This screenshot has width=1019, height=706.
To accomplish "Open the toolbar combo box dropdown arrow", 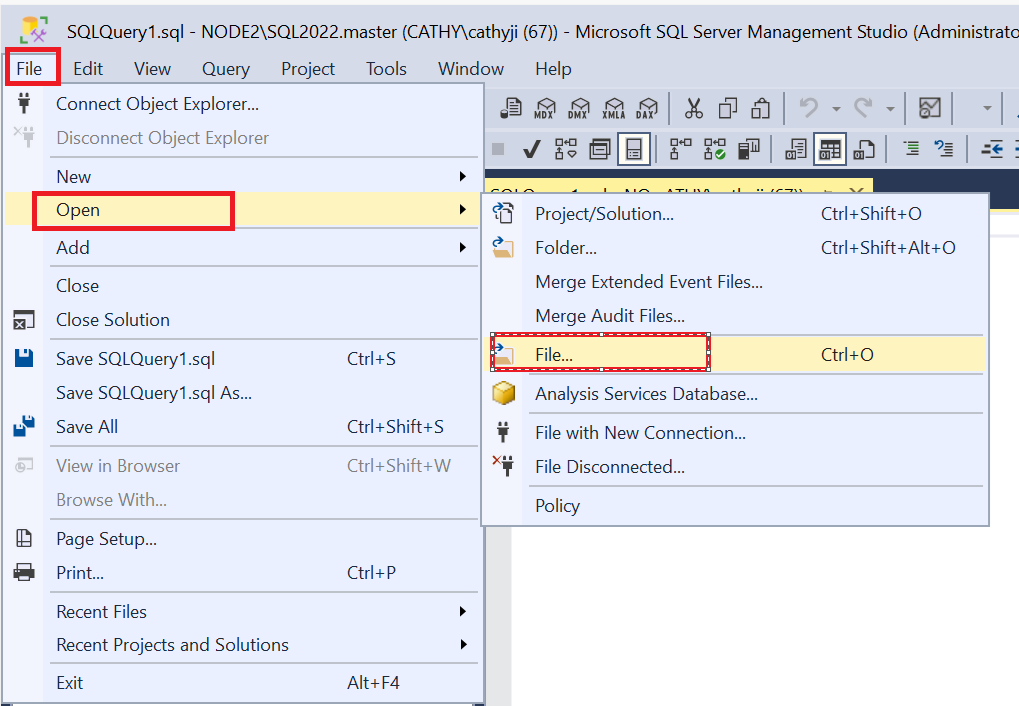I will (x=987, y=108).
